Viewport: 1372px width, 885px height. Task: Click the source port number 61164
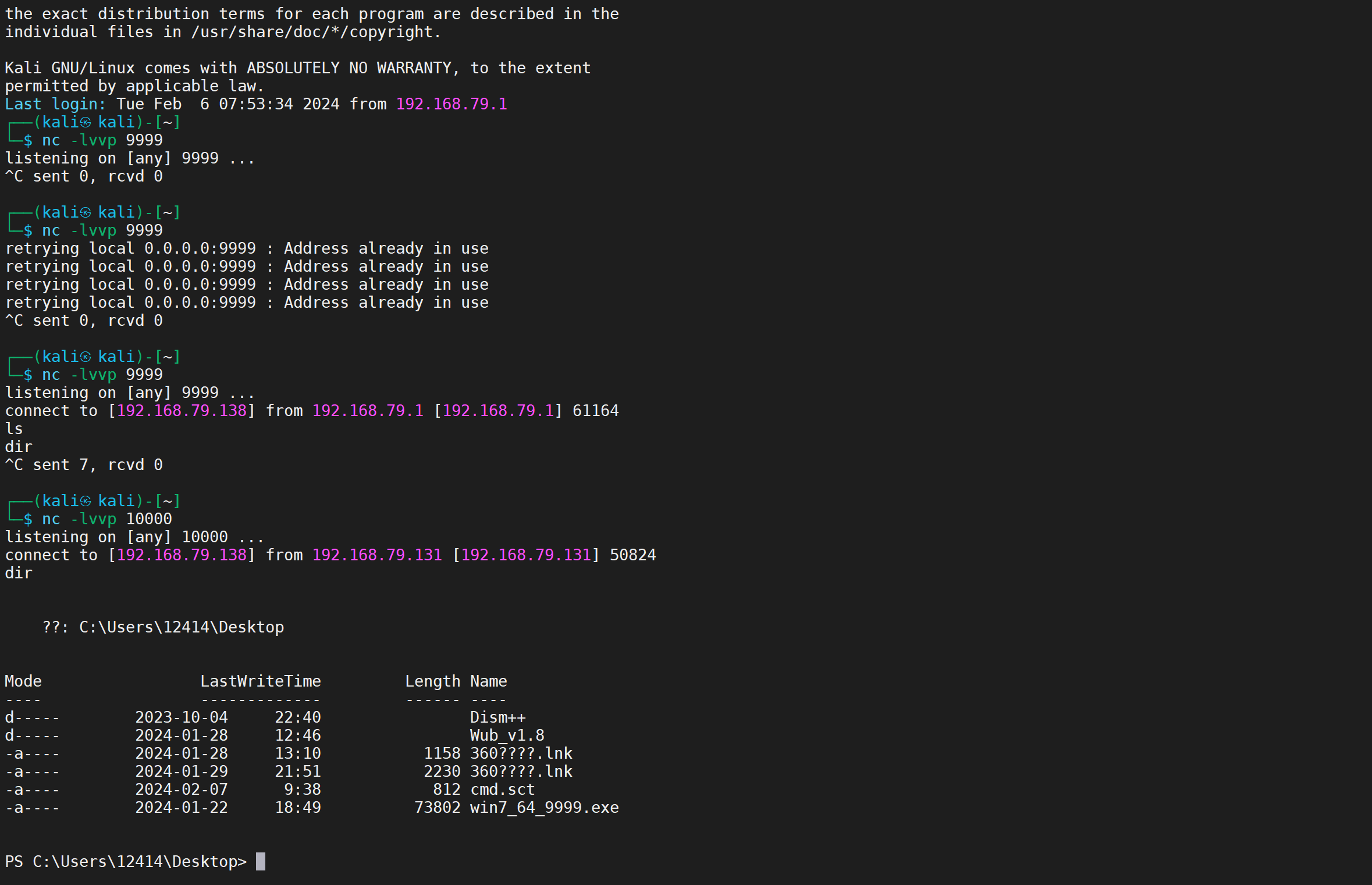[x=595, y=411]
